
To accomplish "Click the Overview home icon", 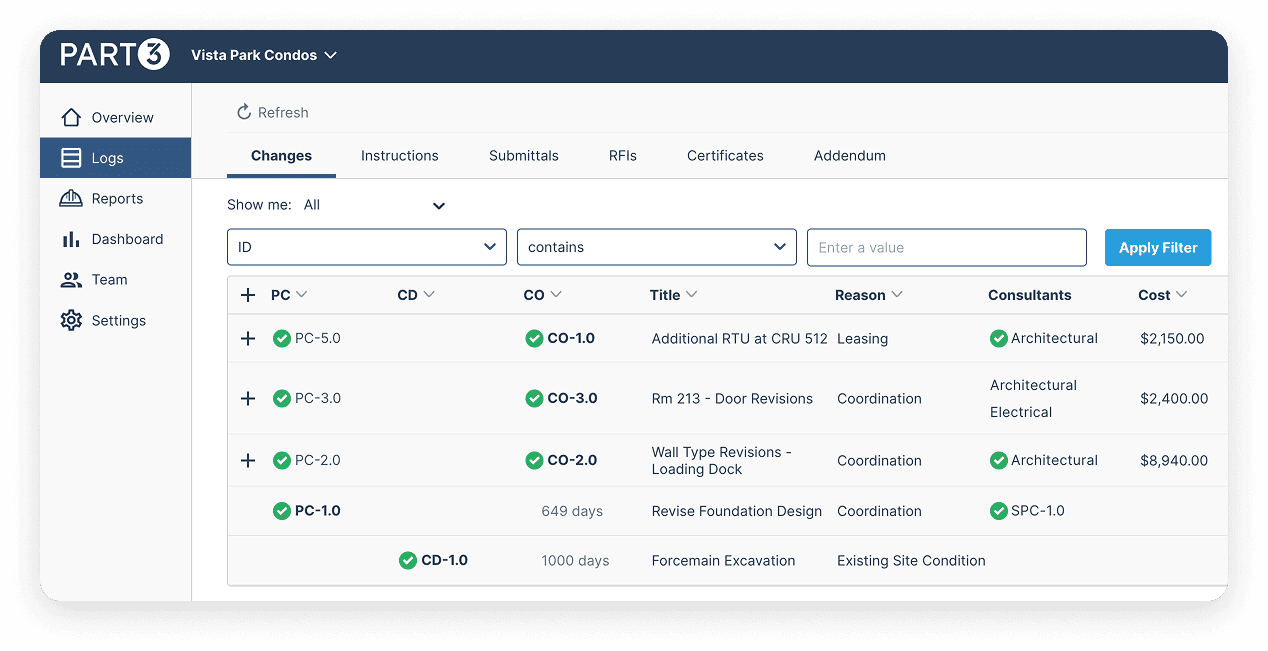I will (x=71, y=117).
